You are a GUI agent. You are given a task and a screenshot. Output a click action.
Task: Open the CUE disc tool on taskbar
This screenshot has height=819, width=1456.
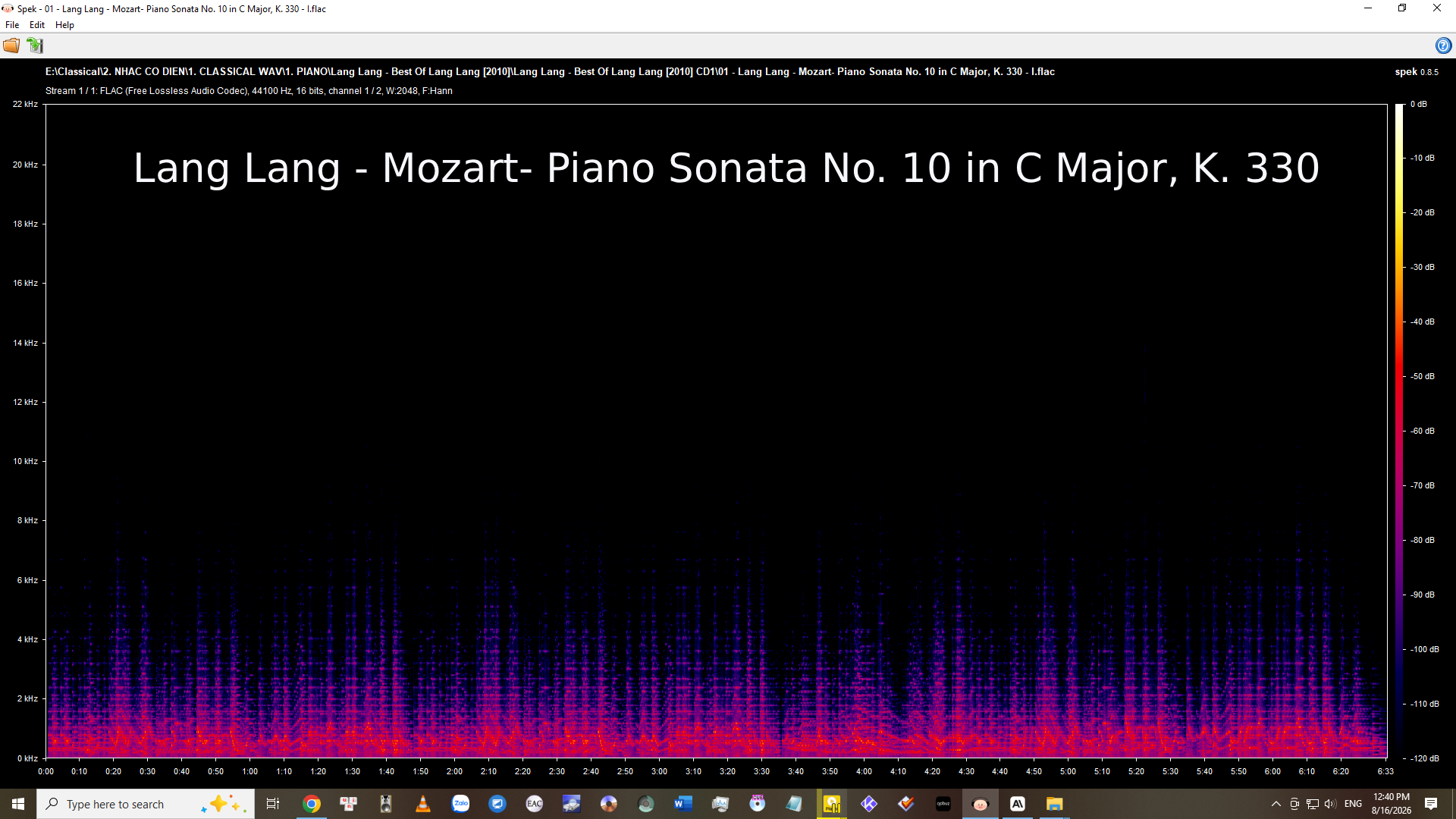coord(758,804)
